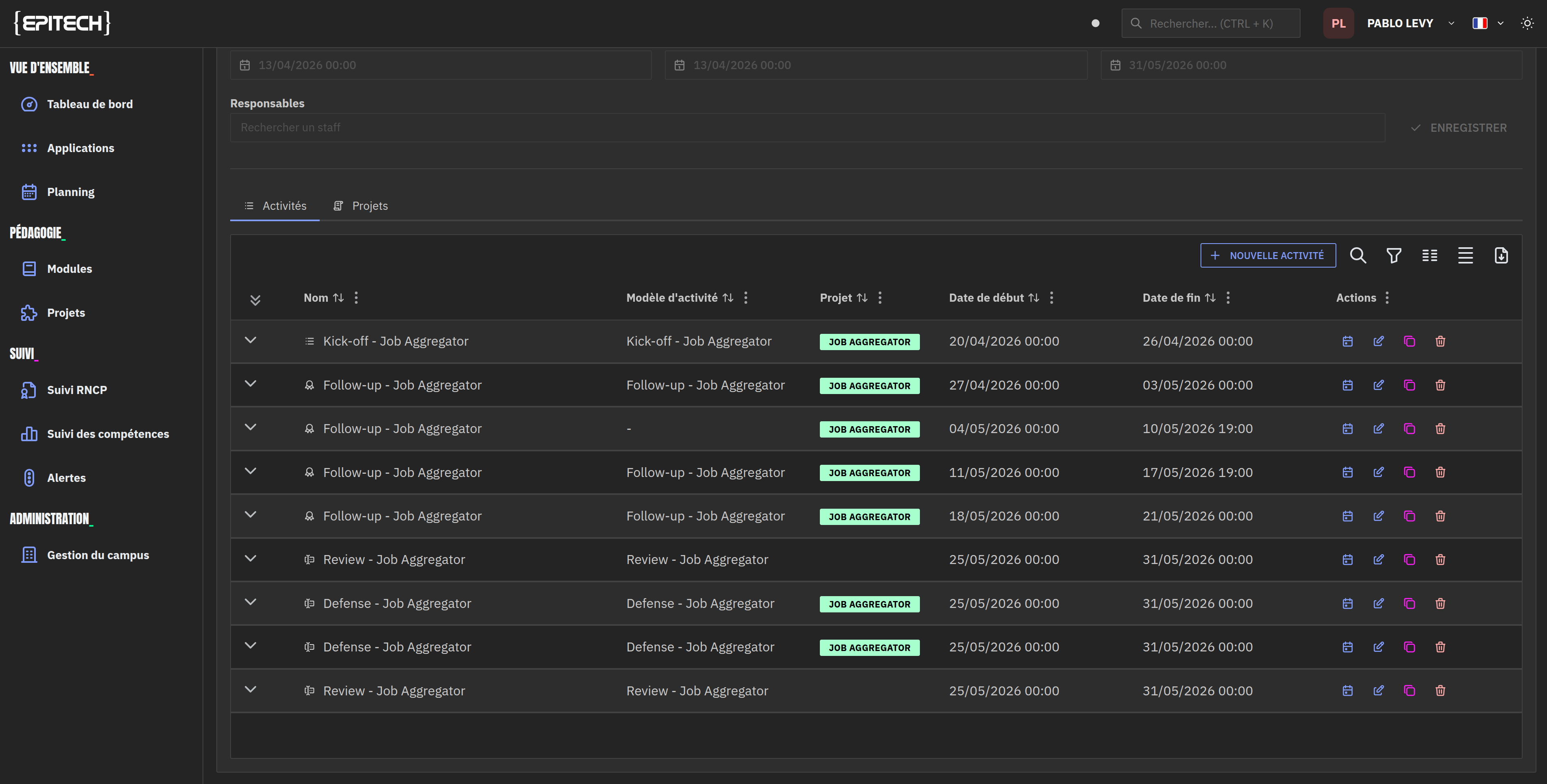Open calendar for Kick-off - Job Aggregator row

(1348, 342)
